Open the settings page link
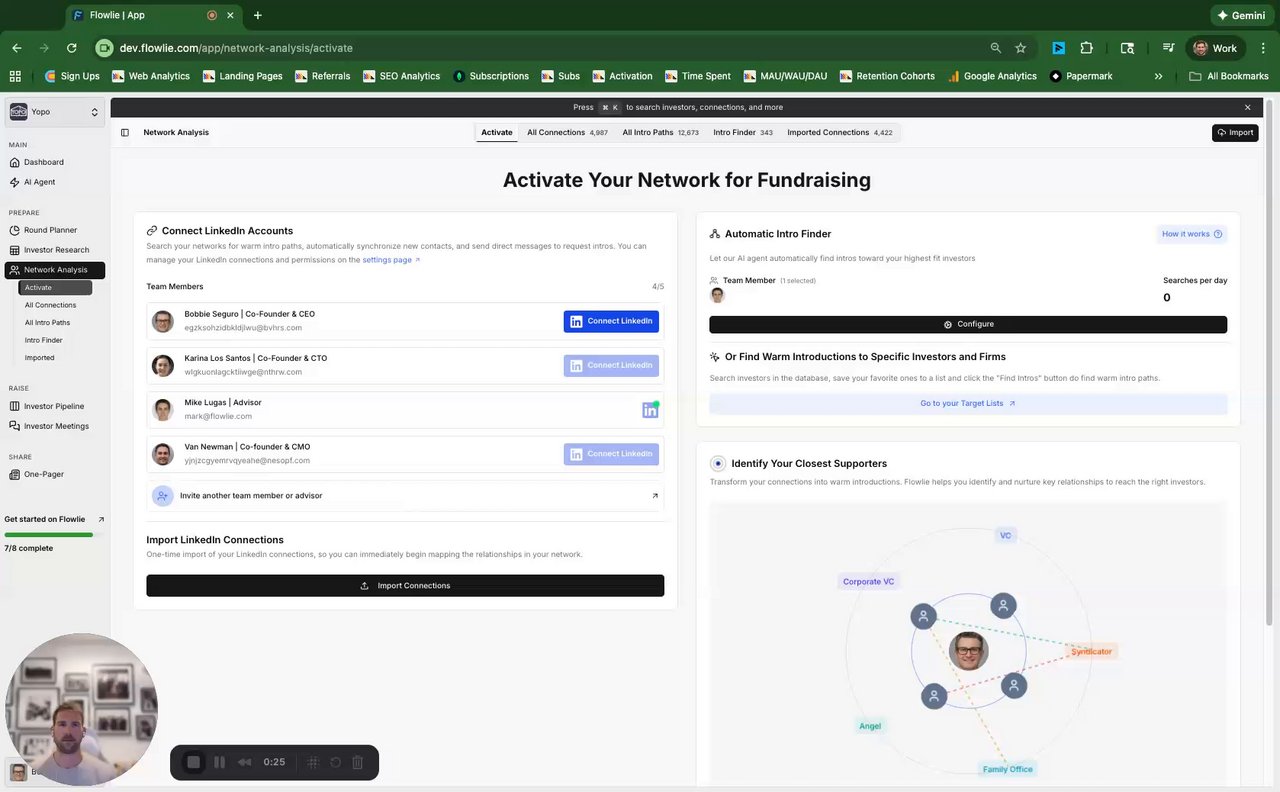 click(391, 260)
